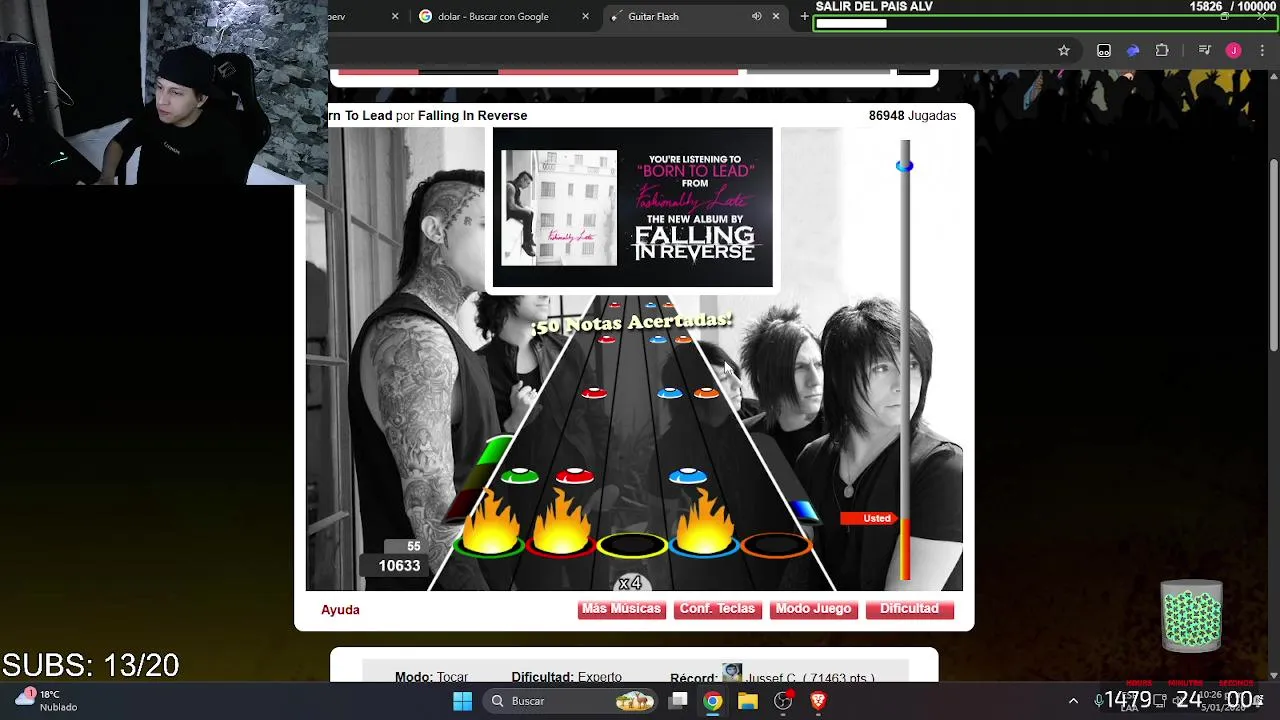Click the 86948 Jugadas play count
This screenshot has width=1280, height=720.
tap(912, 116)
